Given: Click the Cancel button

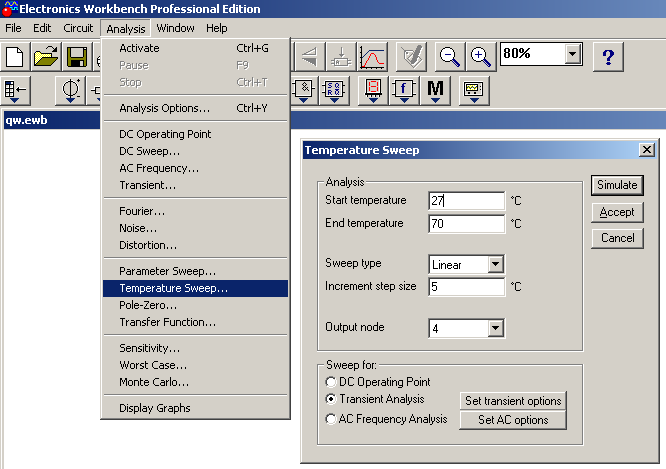Looking at the screenshot, I should click(617, 238).
